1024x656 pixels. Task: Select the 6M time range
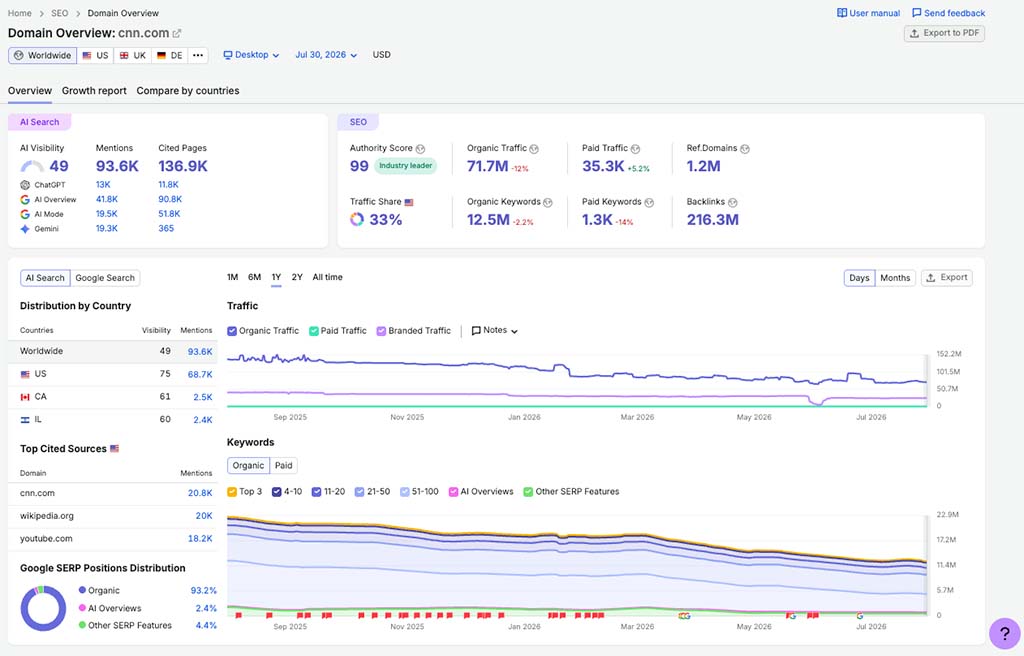[255, 277]
